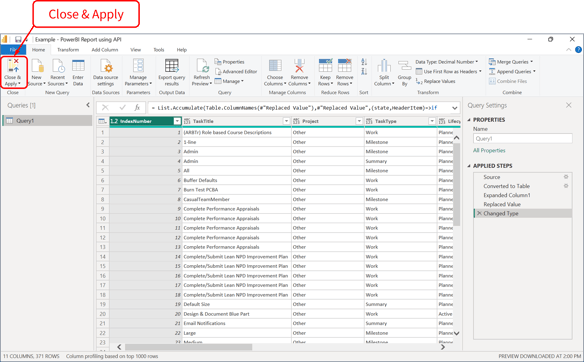Collapse the APPLIED STEPS section triangle

(x=469, y=166)
